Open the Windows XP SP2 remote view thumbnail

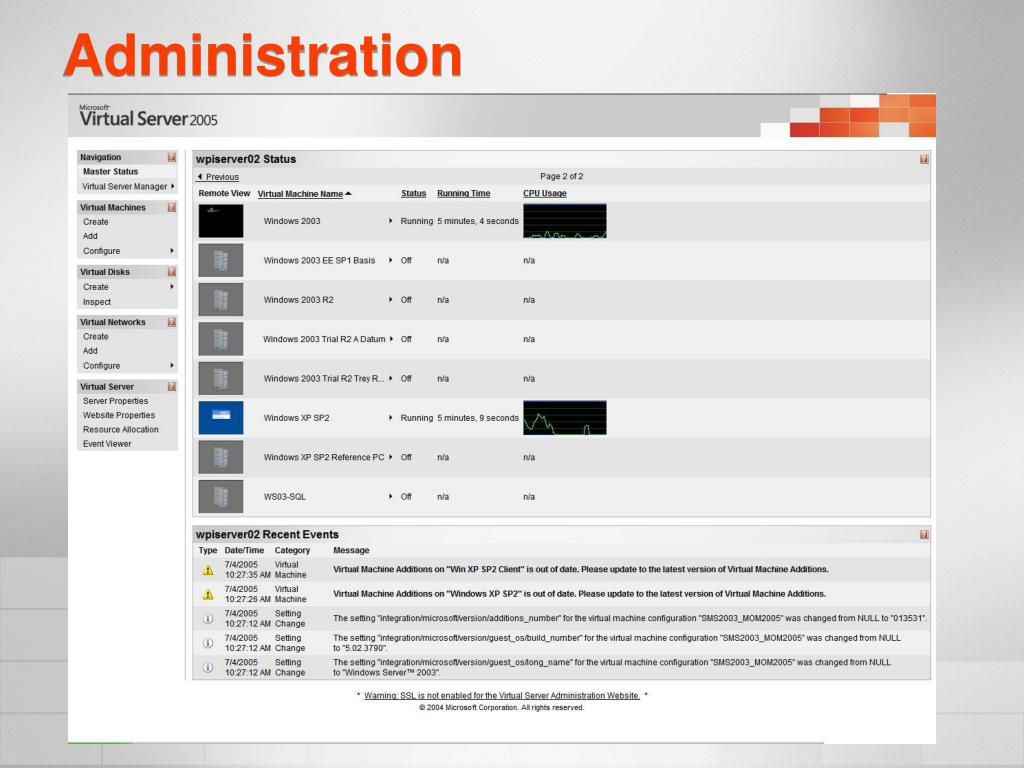tap(221, 418)
